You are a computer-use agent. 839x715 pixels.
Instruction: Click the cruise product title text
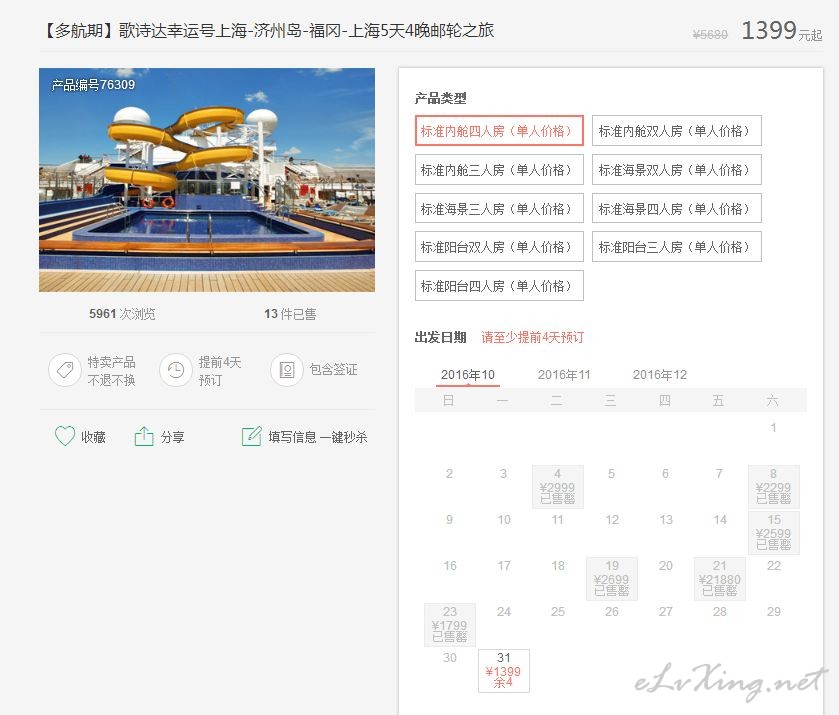pyautogui.click(x=267, y=31)
